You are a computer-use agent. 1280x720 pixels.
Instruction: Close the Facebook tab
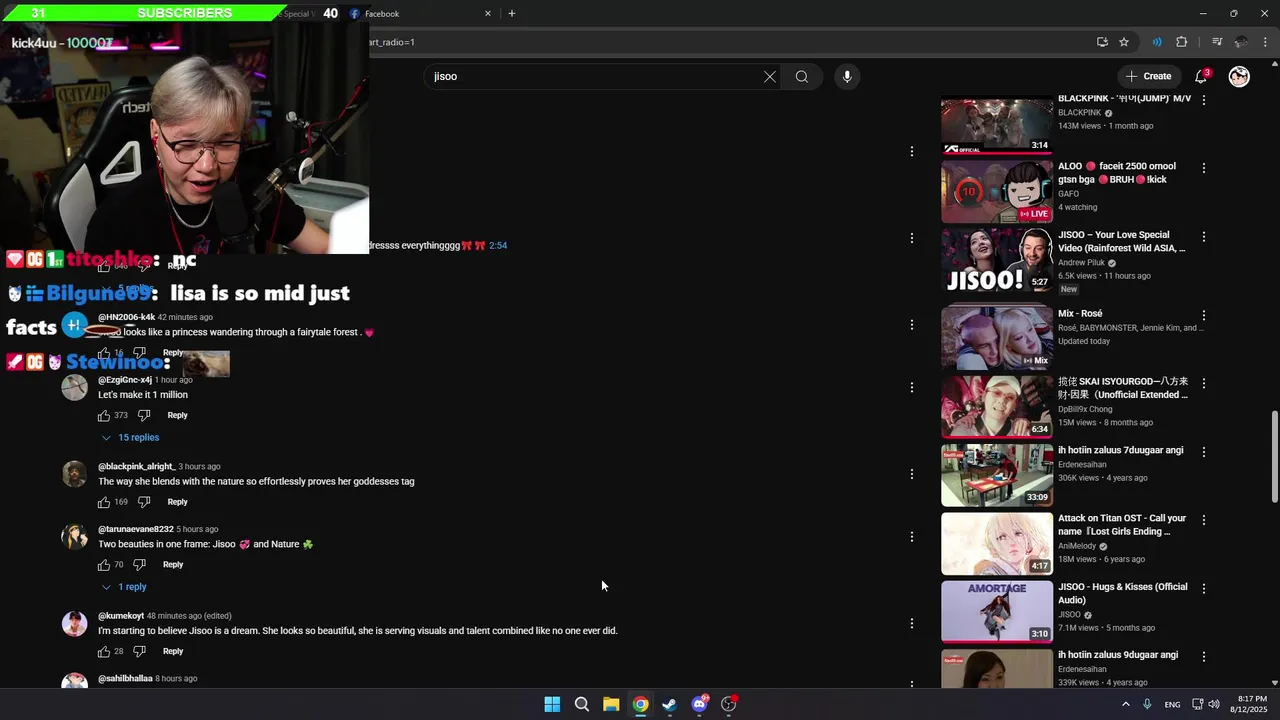[488, 13]
